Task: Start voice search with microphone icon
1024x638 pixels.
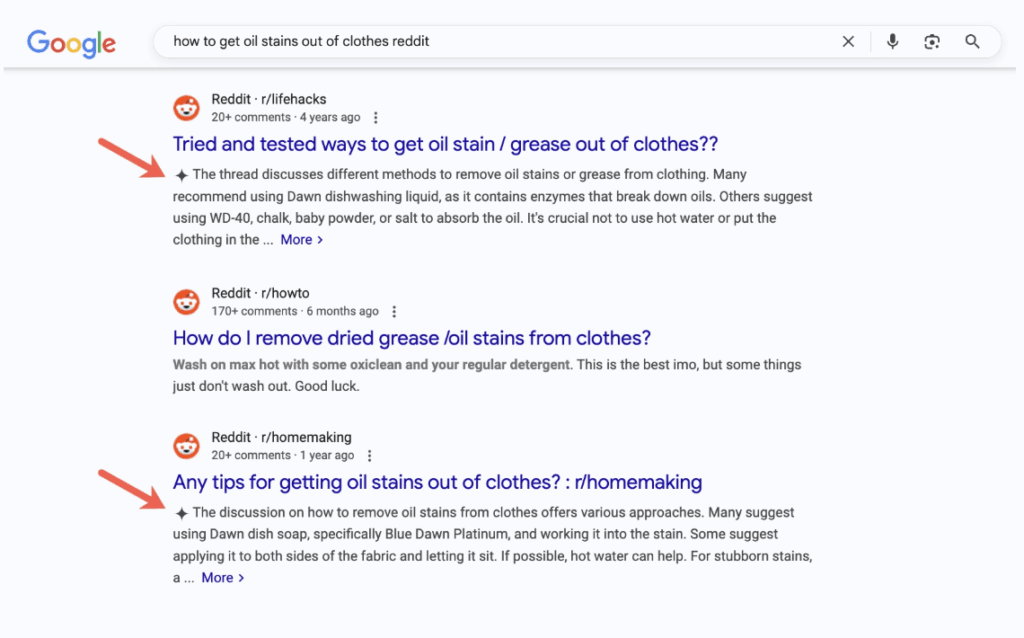Action: point(892,42)
